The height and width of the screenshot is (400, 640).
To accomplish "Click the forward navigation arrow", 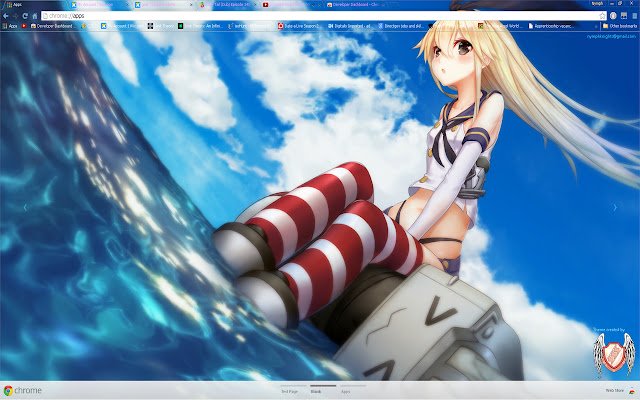I will click(x=16, y=16).
